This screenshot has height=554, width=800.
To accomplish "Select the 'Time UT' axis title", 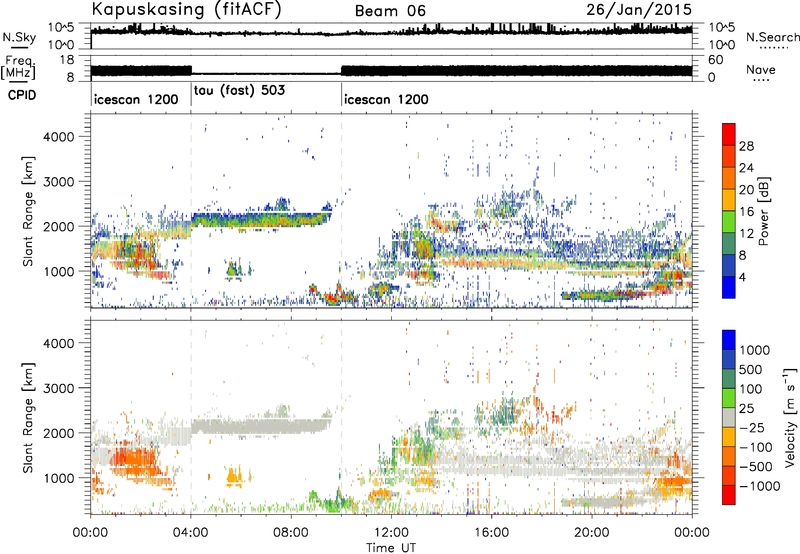I will click(391, 548).
